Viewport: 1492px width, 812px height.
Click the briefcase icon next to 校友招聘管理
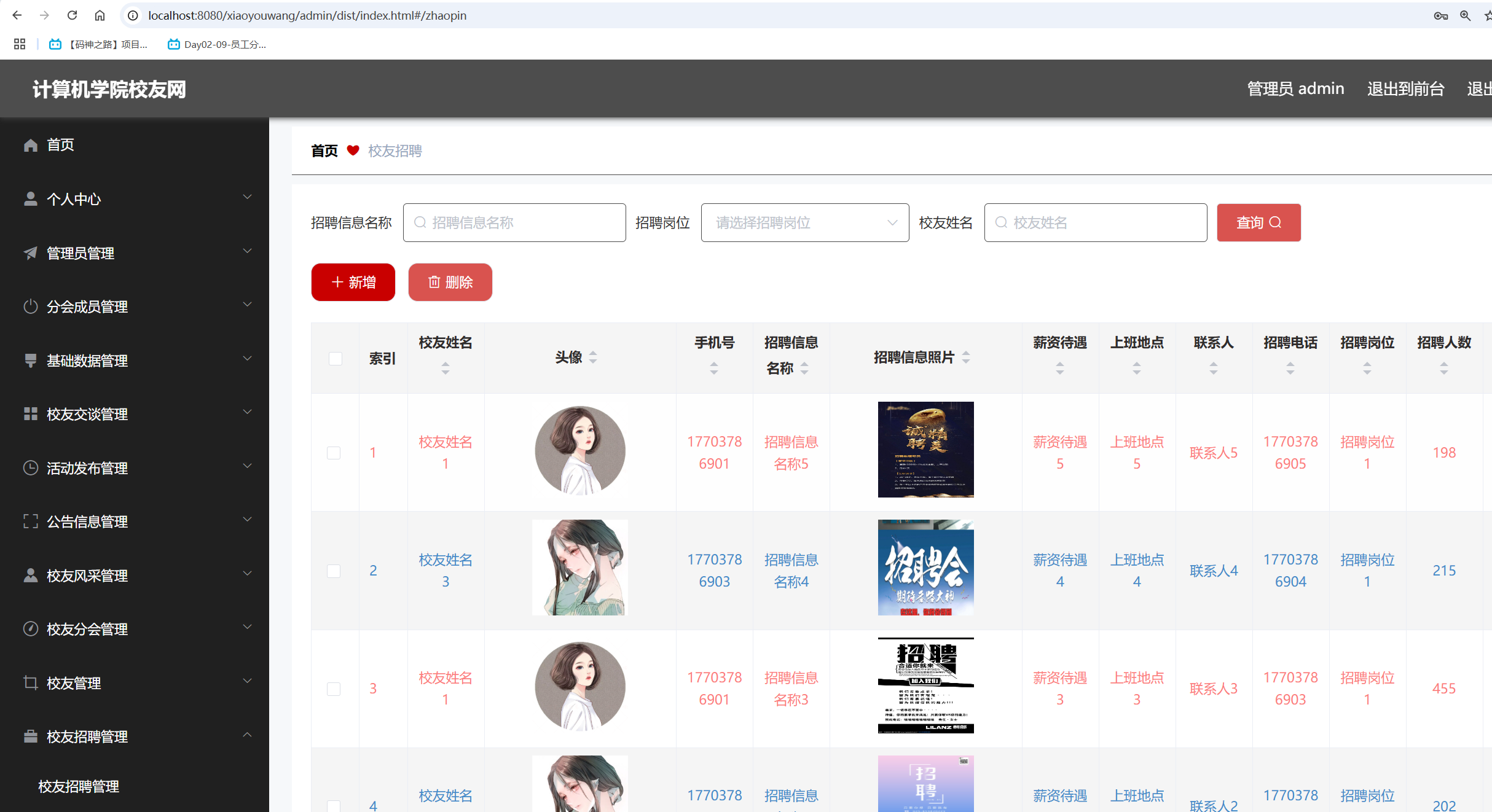(x=31, y=736)
